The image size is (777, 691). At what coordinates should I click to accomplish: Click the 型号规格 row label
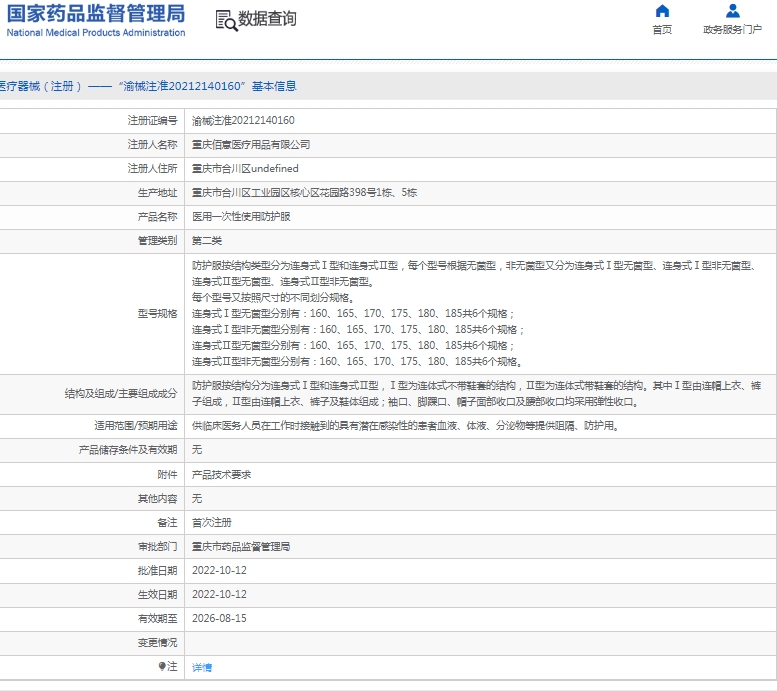(x=157, y=314)
